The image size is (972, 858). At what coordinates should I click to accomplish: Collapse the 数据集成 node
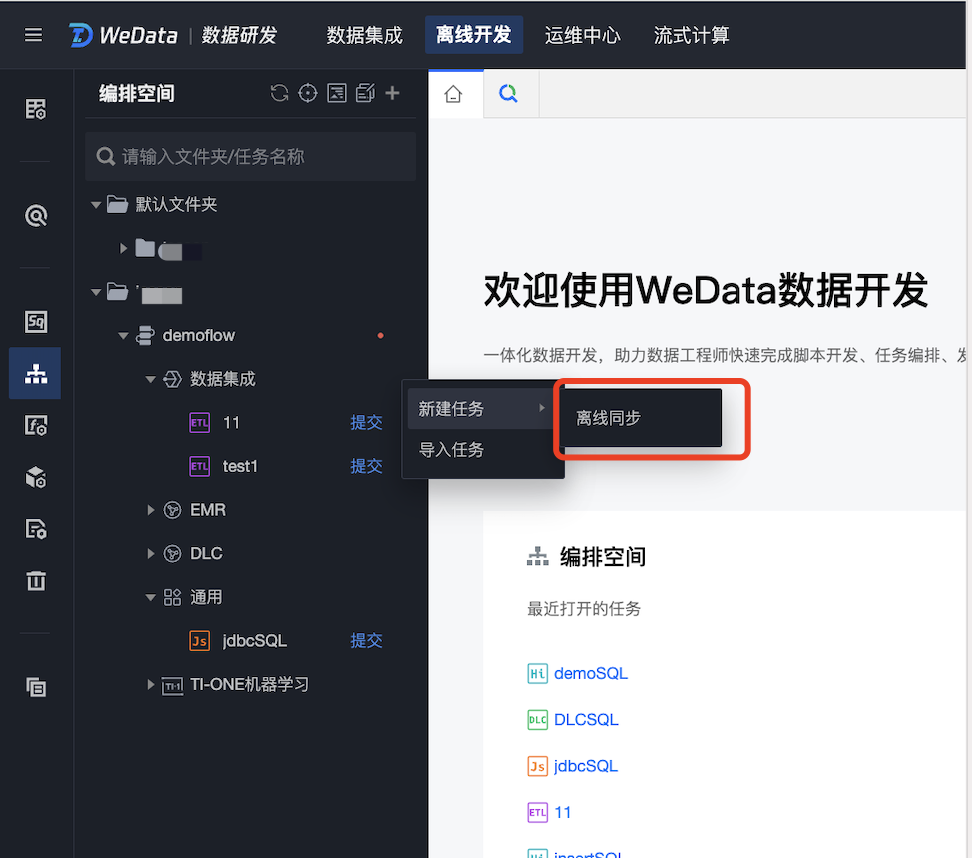(151, 379)
